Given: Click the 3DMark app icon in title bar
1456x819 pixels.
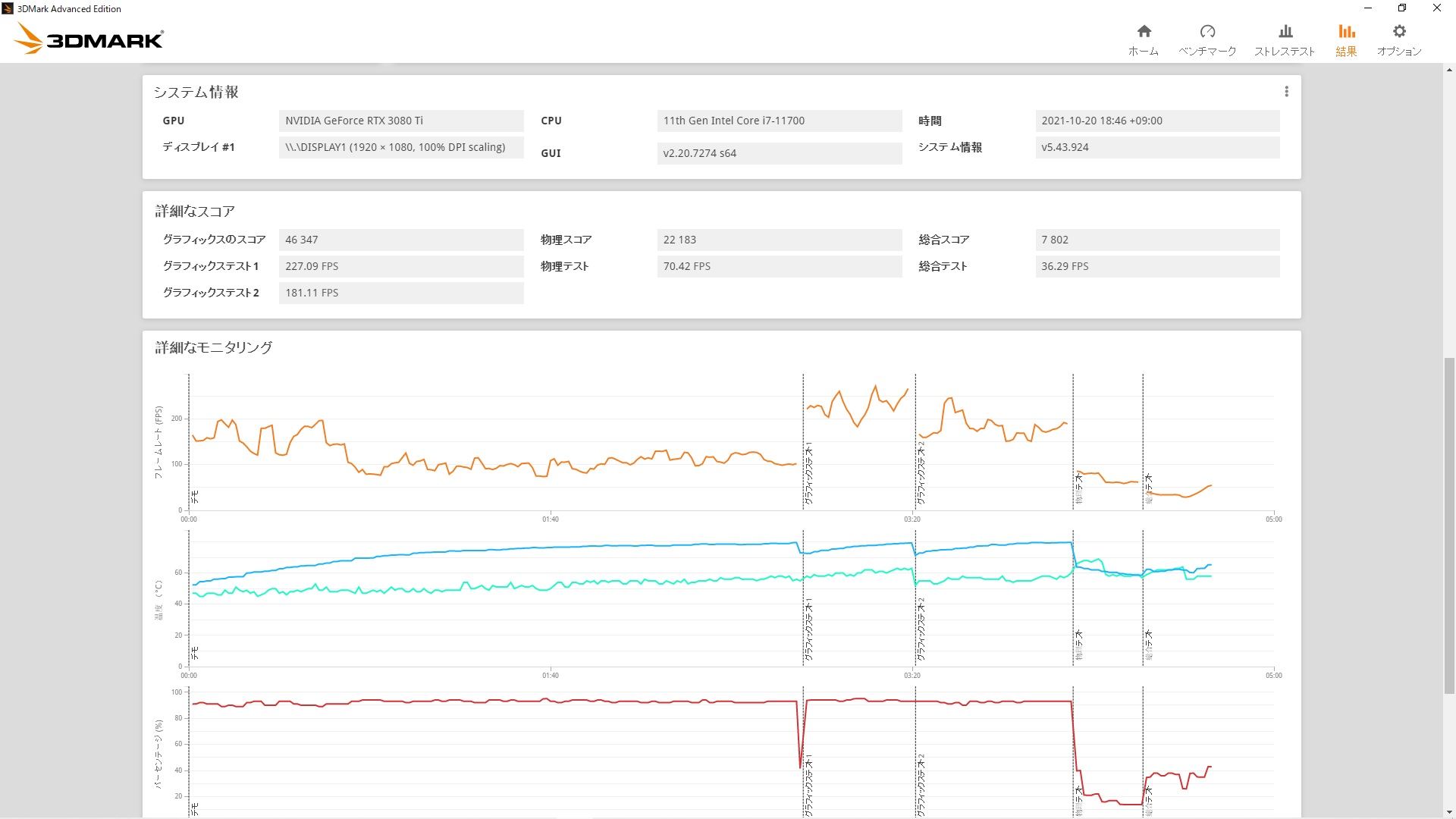Looking at the screenshot, I should click(x=8, y=8).
